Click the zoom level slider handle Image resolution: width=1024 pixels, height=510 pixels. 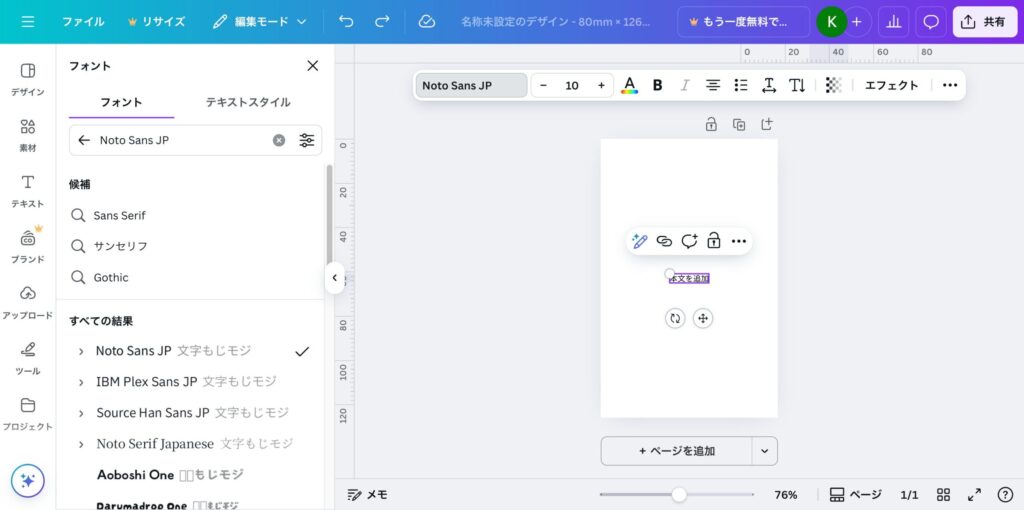pos(679,494)
